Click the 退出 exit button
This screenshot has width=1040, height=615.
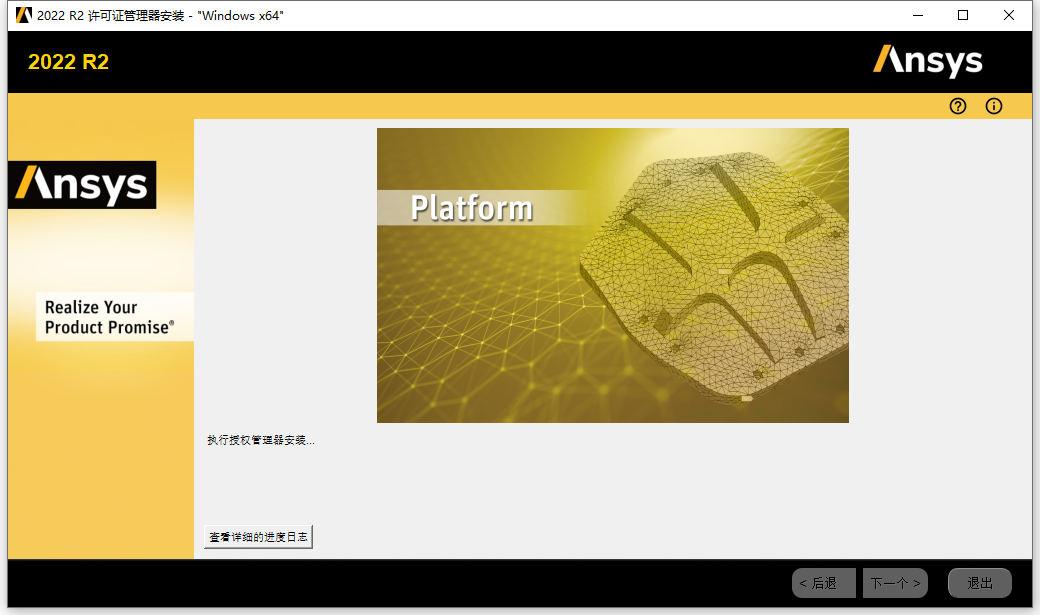point(980,583)
